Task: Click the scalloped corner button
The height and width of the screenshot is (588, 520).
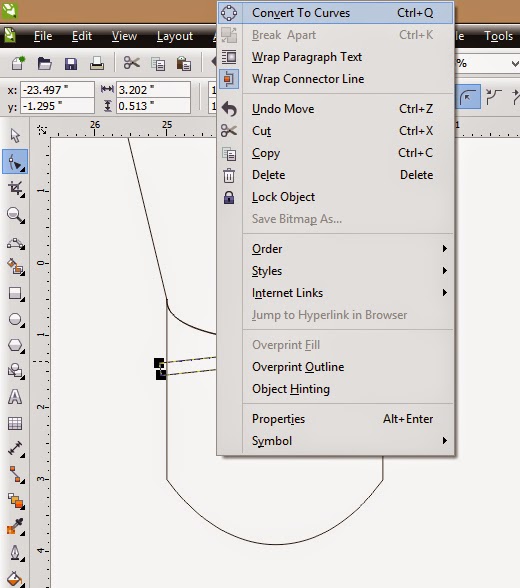Action: tap(493, 97)
